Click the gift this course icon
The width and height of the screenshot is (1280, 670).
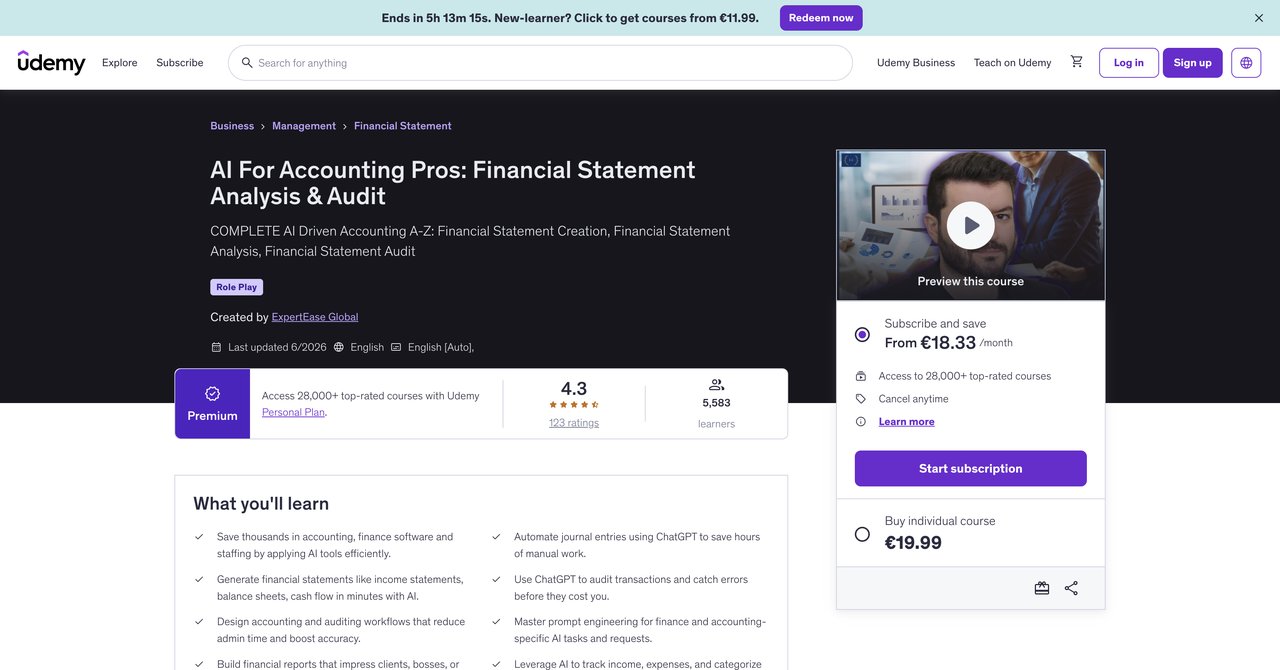1042,588
